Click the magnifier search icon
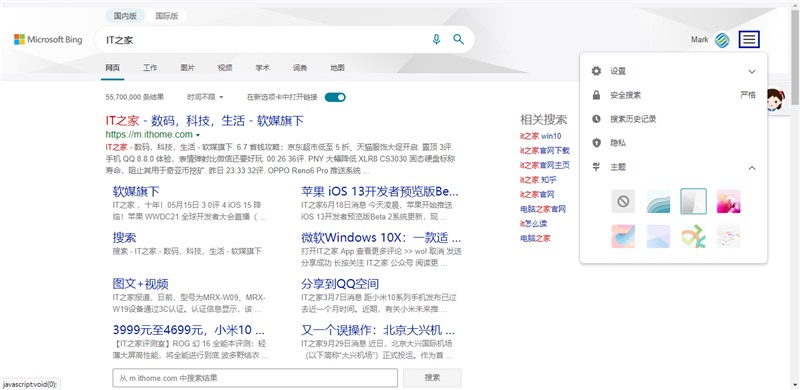Image resolution: width=800 pixels, height=390 pixels. coord(458,39)
